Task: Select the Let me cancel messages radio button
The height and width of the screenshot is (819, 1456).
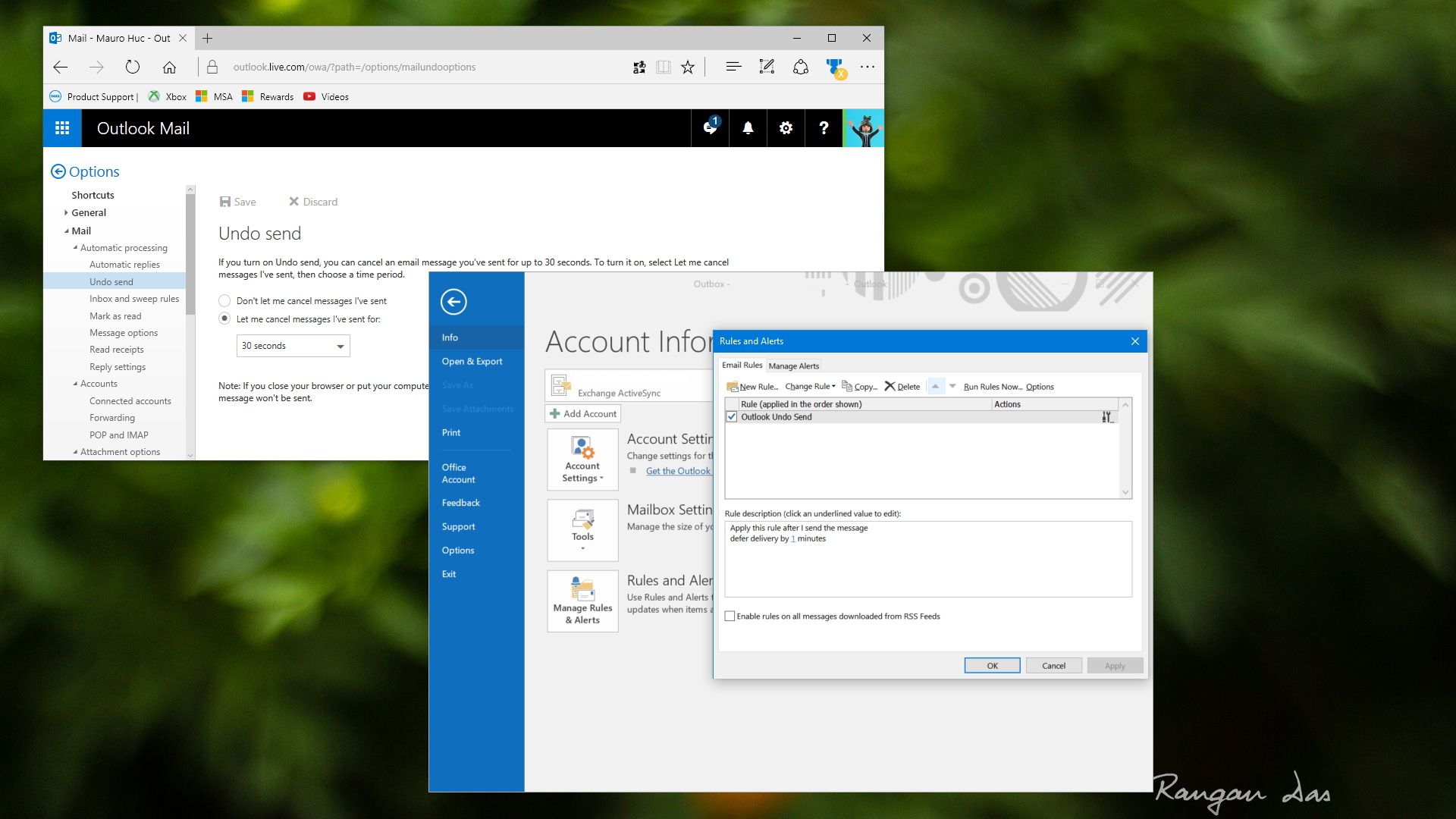Action: click(x=225, y=319)
